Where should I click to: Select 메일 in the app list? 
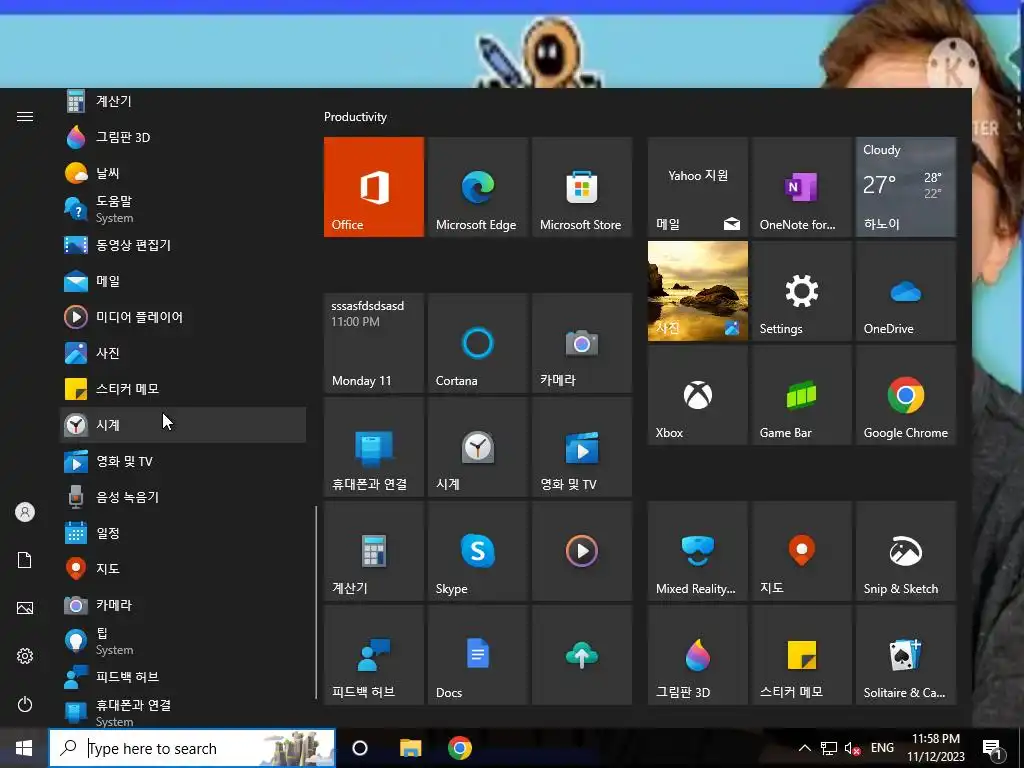183,281
